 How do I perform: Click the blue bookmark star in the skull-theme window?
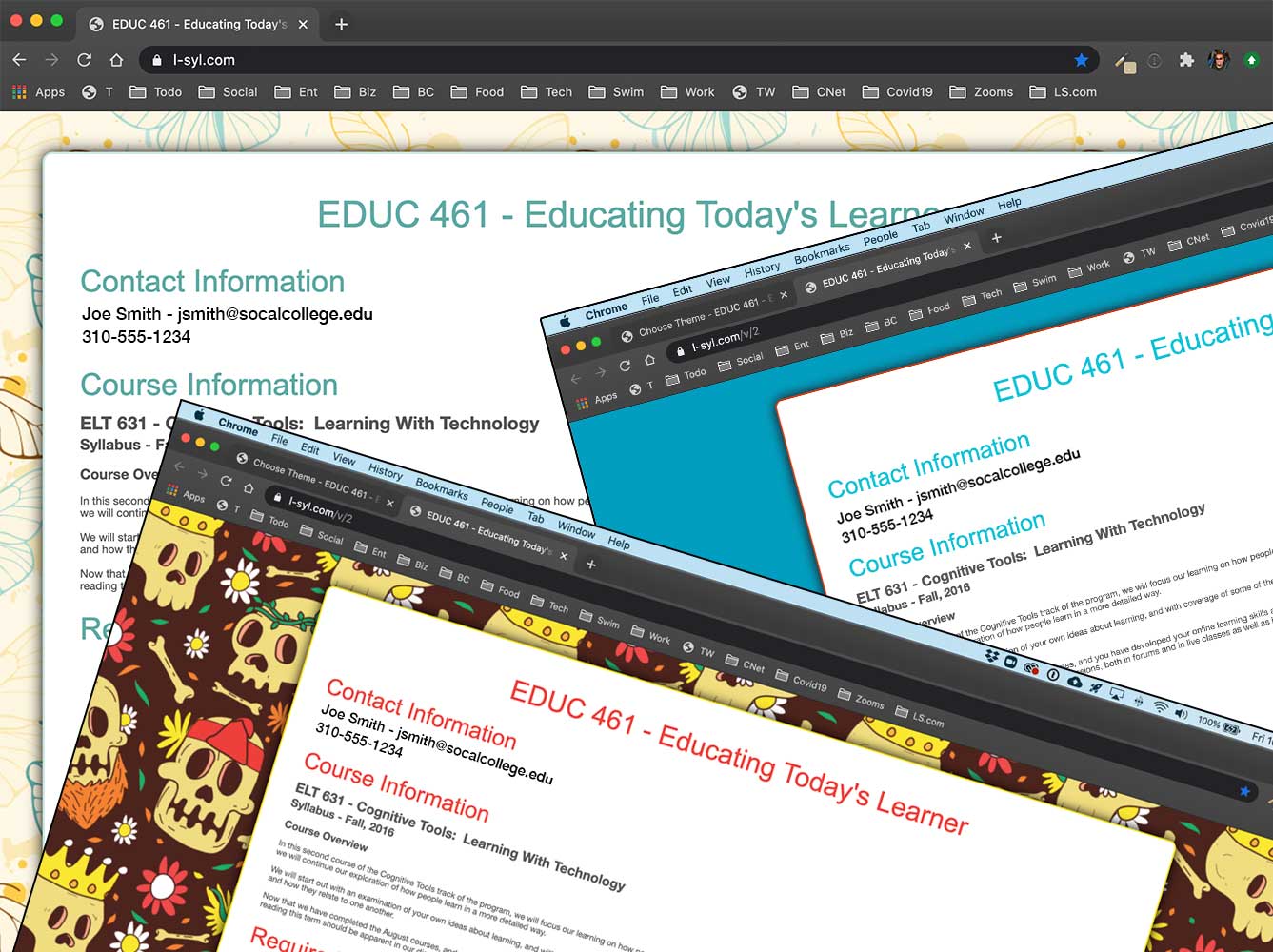pos(1244,791)
